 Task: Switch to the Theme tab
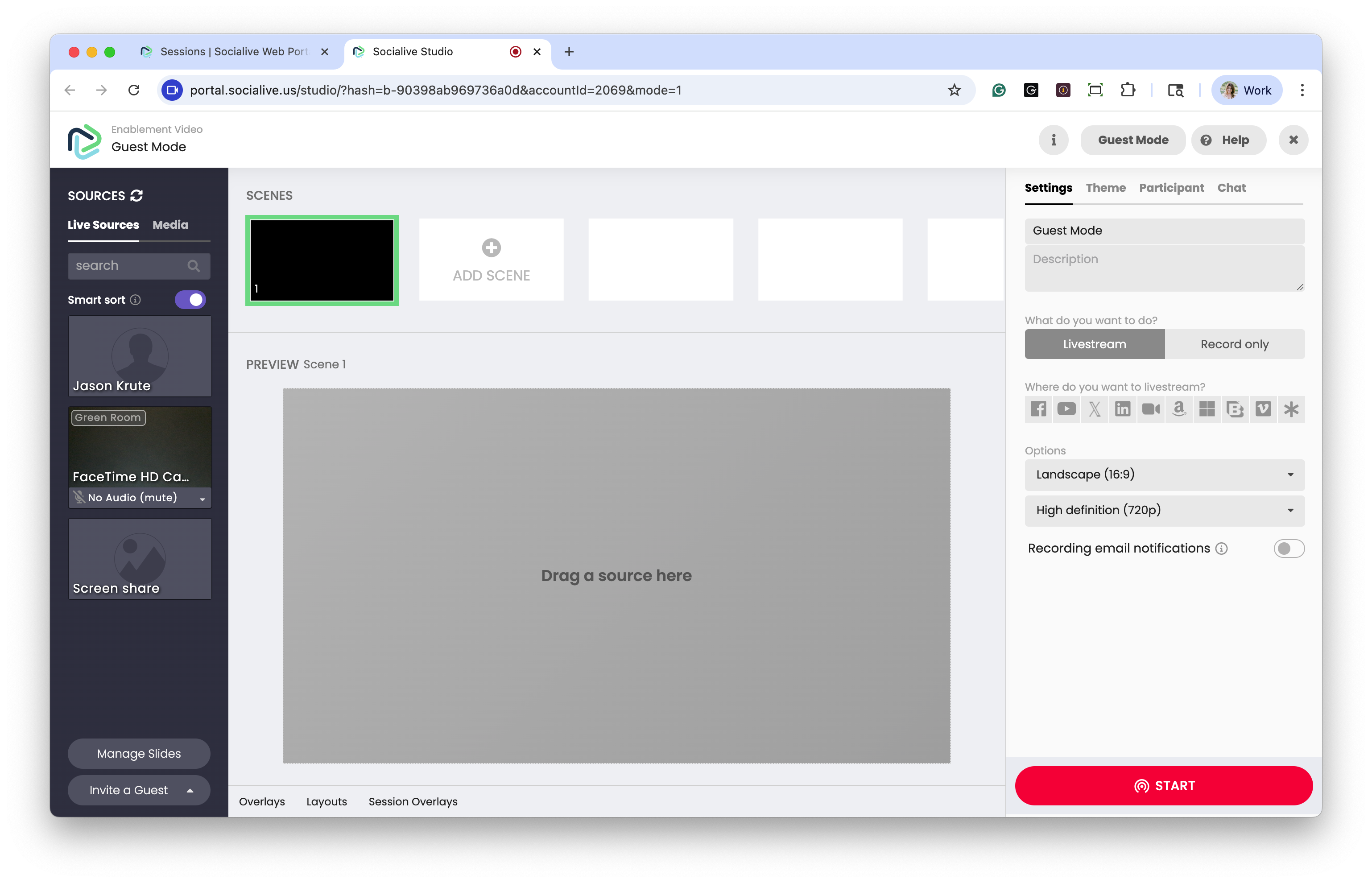(1105, 188)
